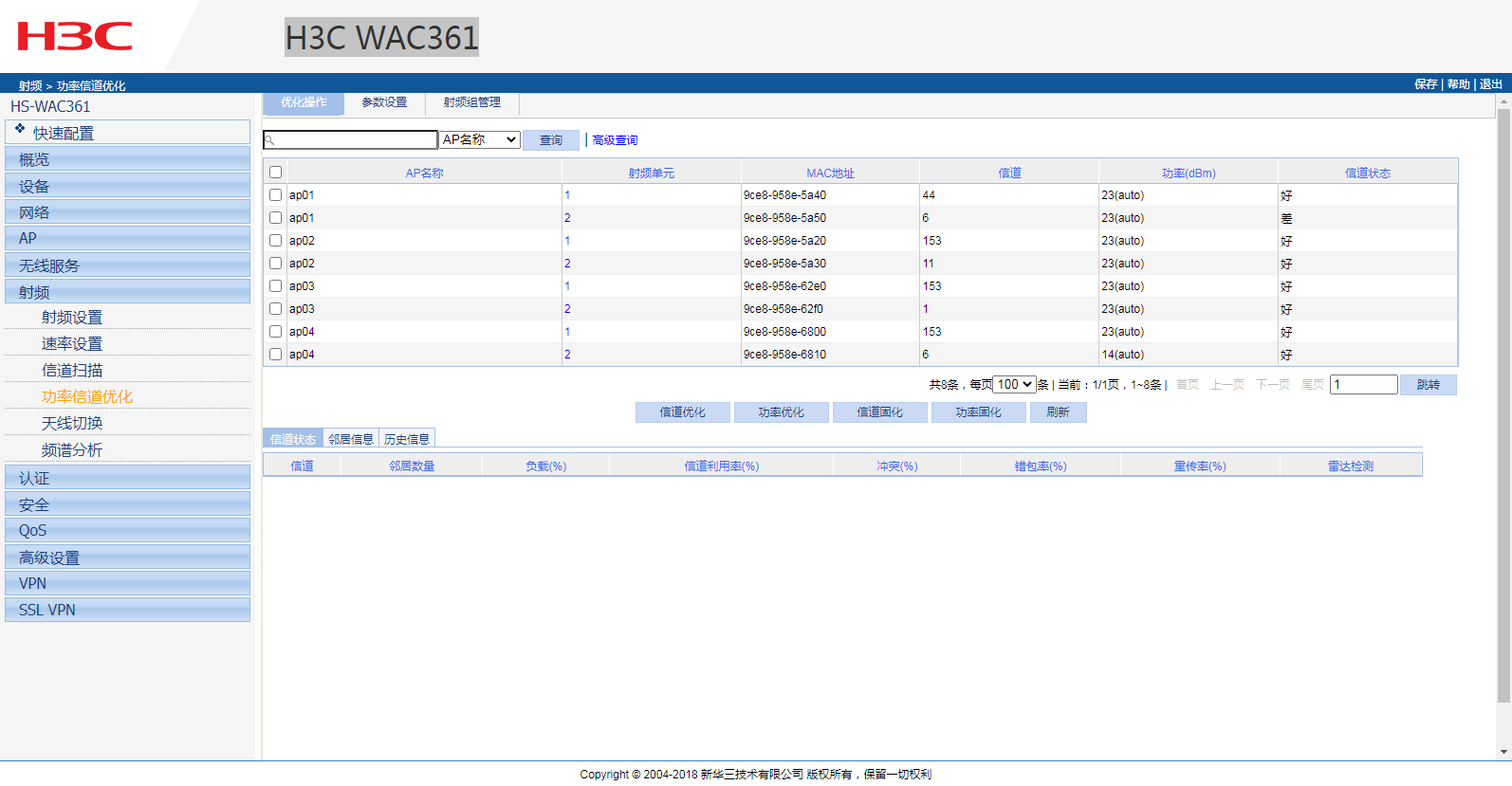Viewport: 1512px width, 786px height.
Task: Click the 射频单元 column header
Action: click(x=652, y=174)
